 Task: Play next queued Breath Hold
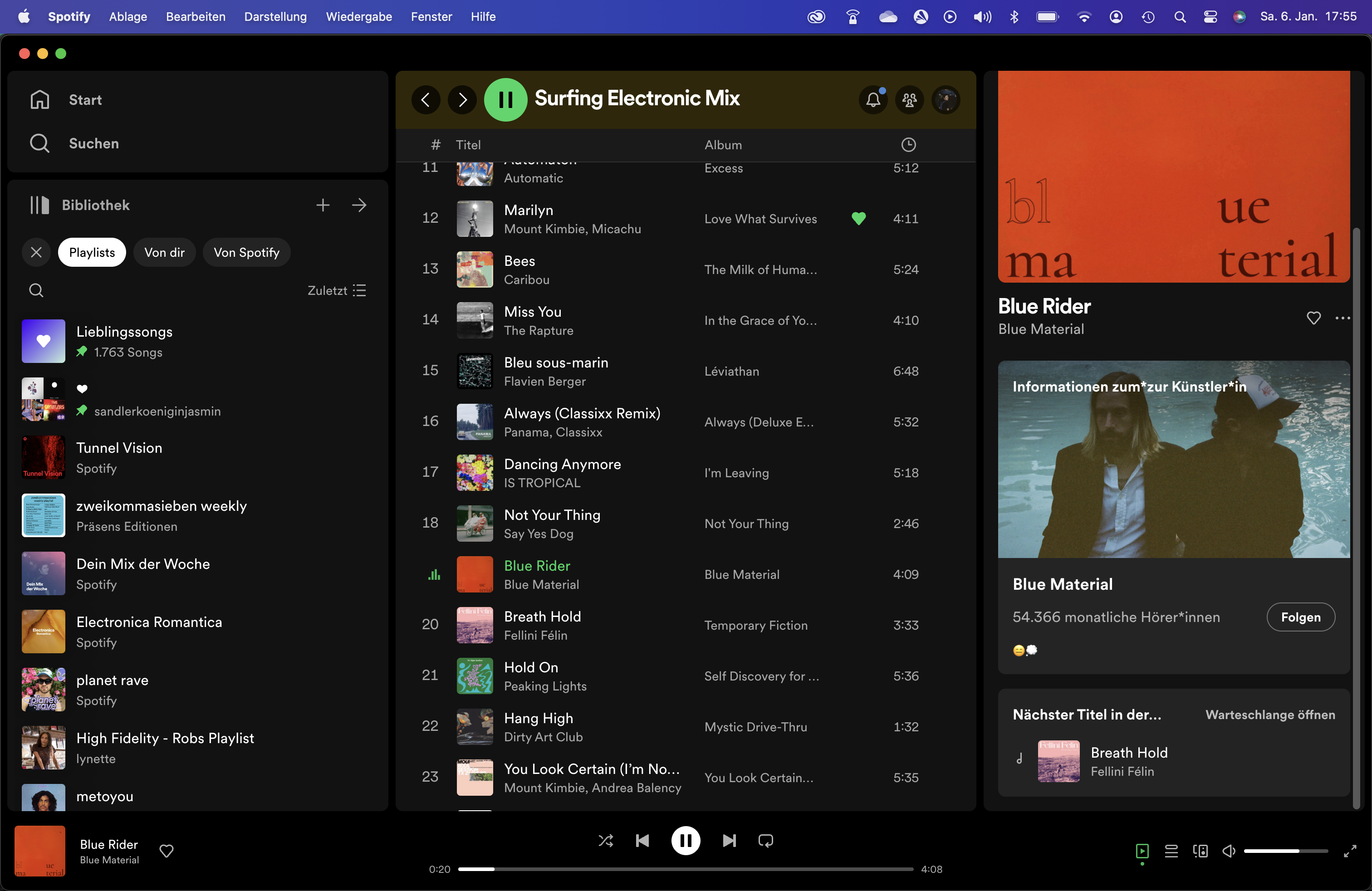coord(1174,761)
